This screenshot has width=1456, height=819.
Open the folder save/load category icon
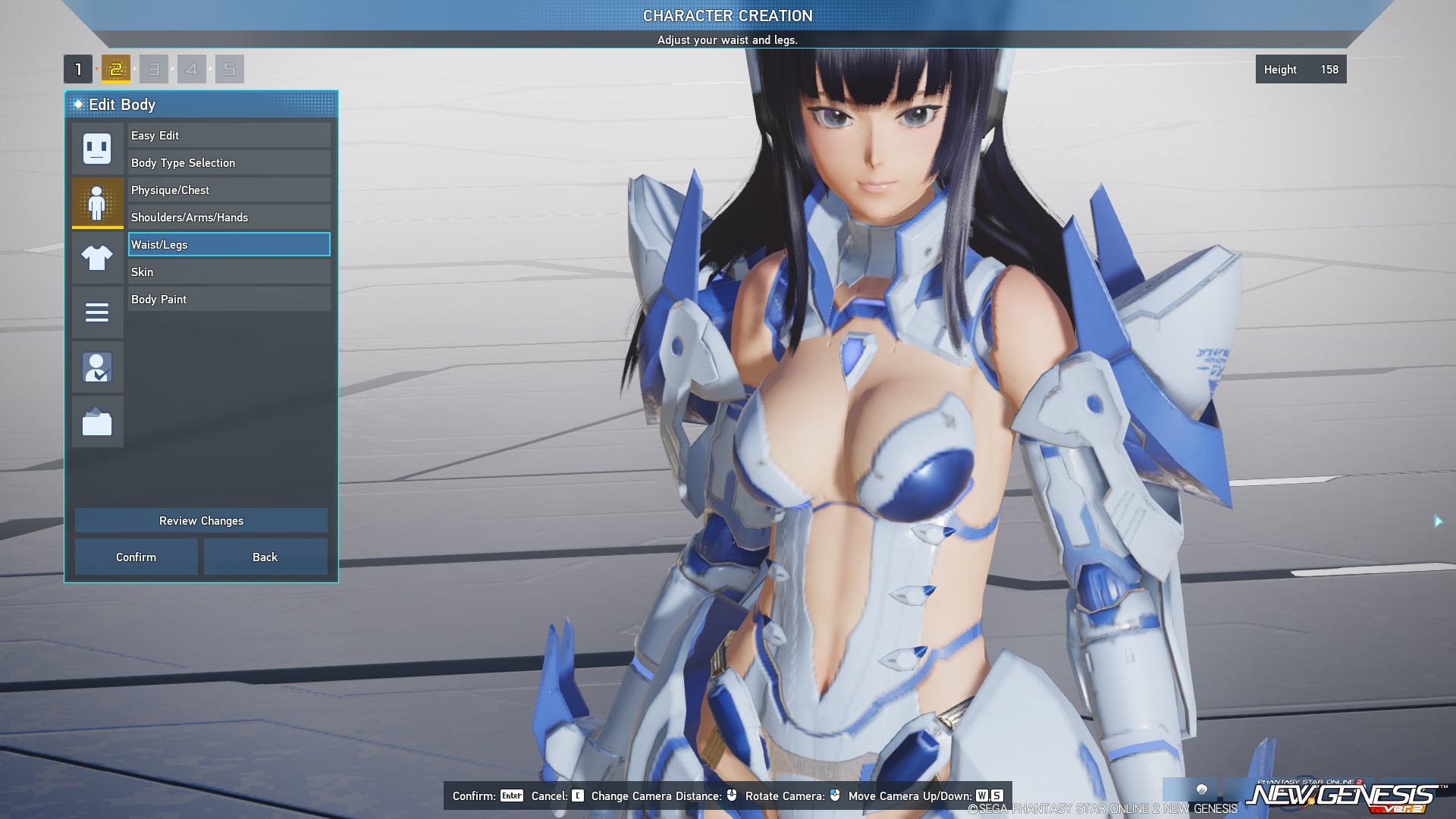coord(97,422)
